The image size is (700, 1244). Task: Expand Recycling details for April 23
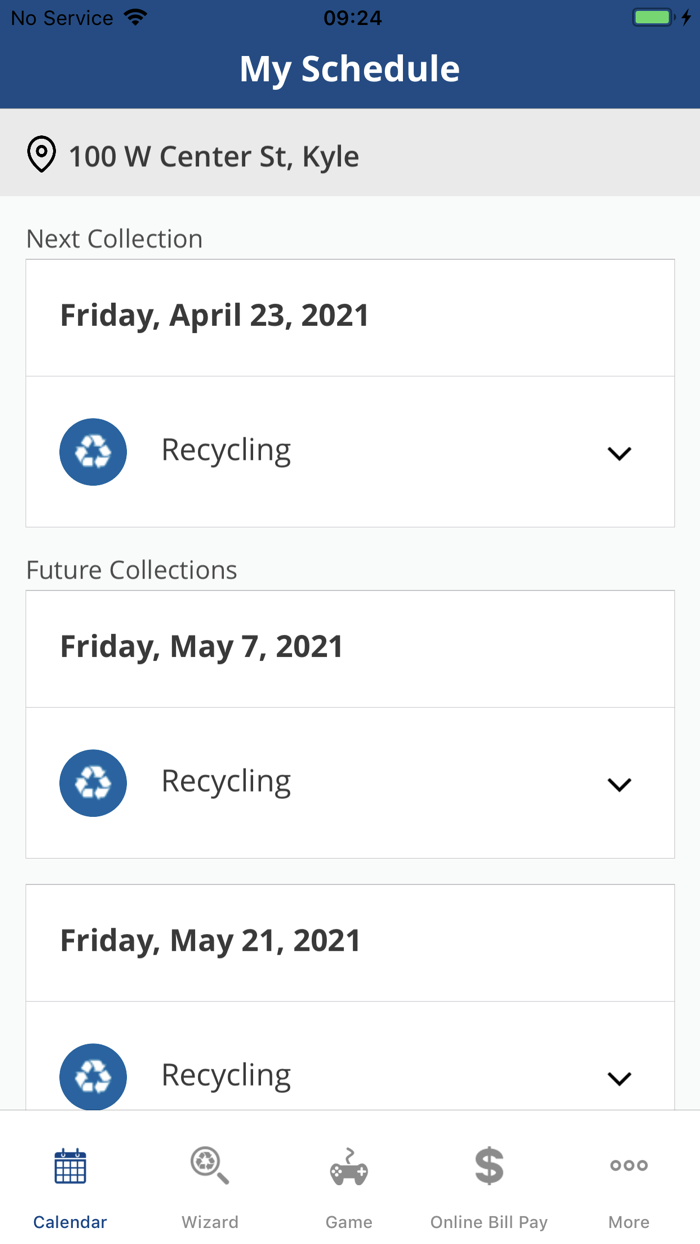[x=619, y=452]
